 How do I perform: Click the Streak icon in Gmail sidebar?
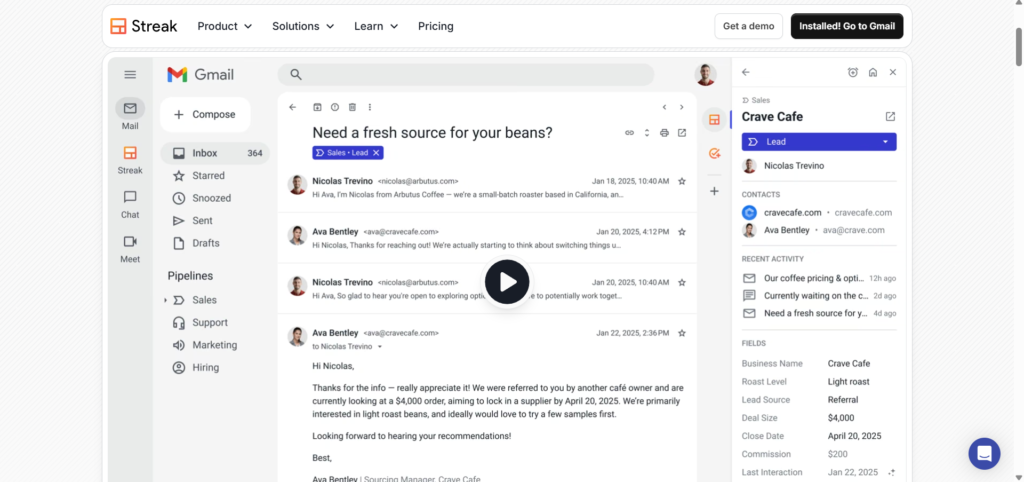(x=130, y=153)
